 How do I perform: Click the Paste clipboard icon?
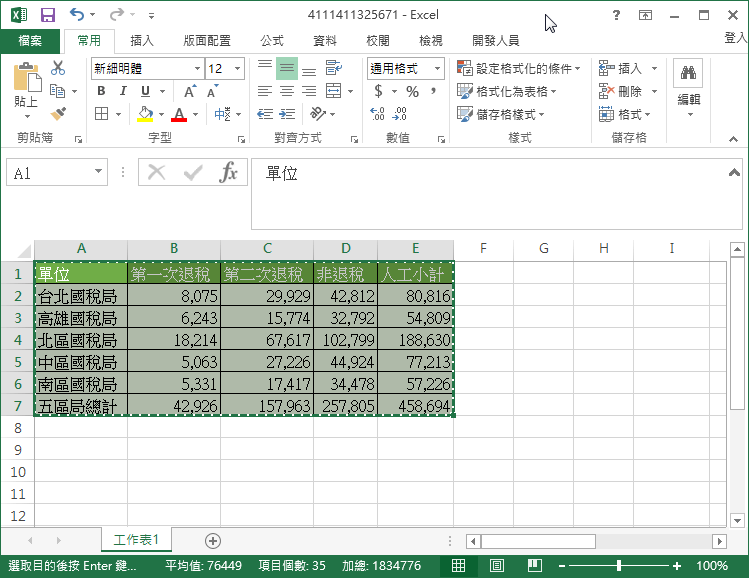pyautogui.click(x=27, y=77)
